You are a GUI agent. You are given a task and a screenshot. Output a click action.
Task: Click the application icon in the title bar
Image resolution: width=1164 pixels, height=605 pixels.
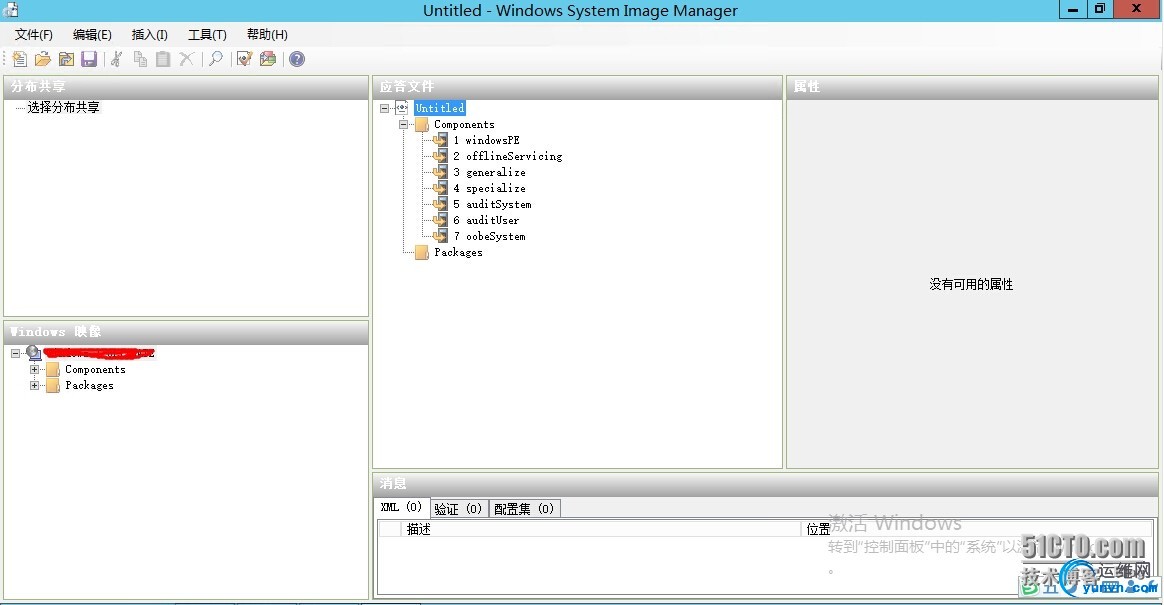[x=10, y=10]
